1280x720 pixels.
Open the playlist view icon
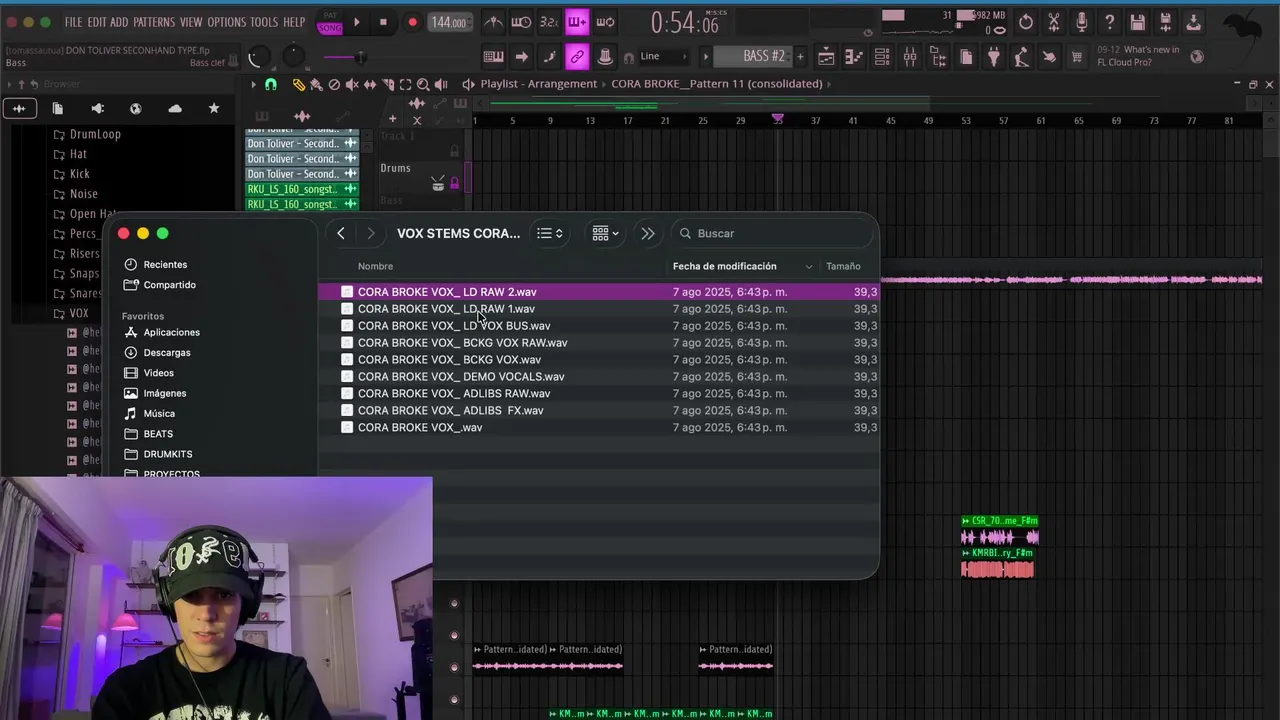point(826,57)
